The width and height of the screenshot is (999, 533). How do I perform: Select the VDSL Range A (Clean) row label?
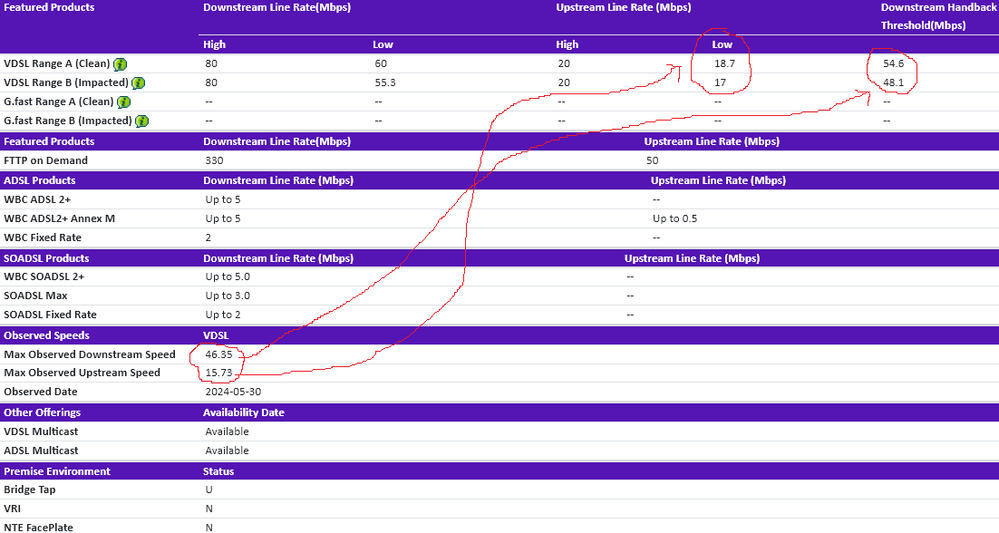56,64
